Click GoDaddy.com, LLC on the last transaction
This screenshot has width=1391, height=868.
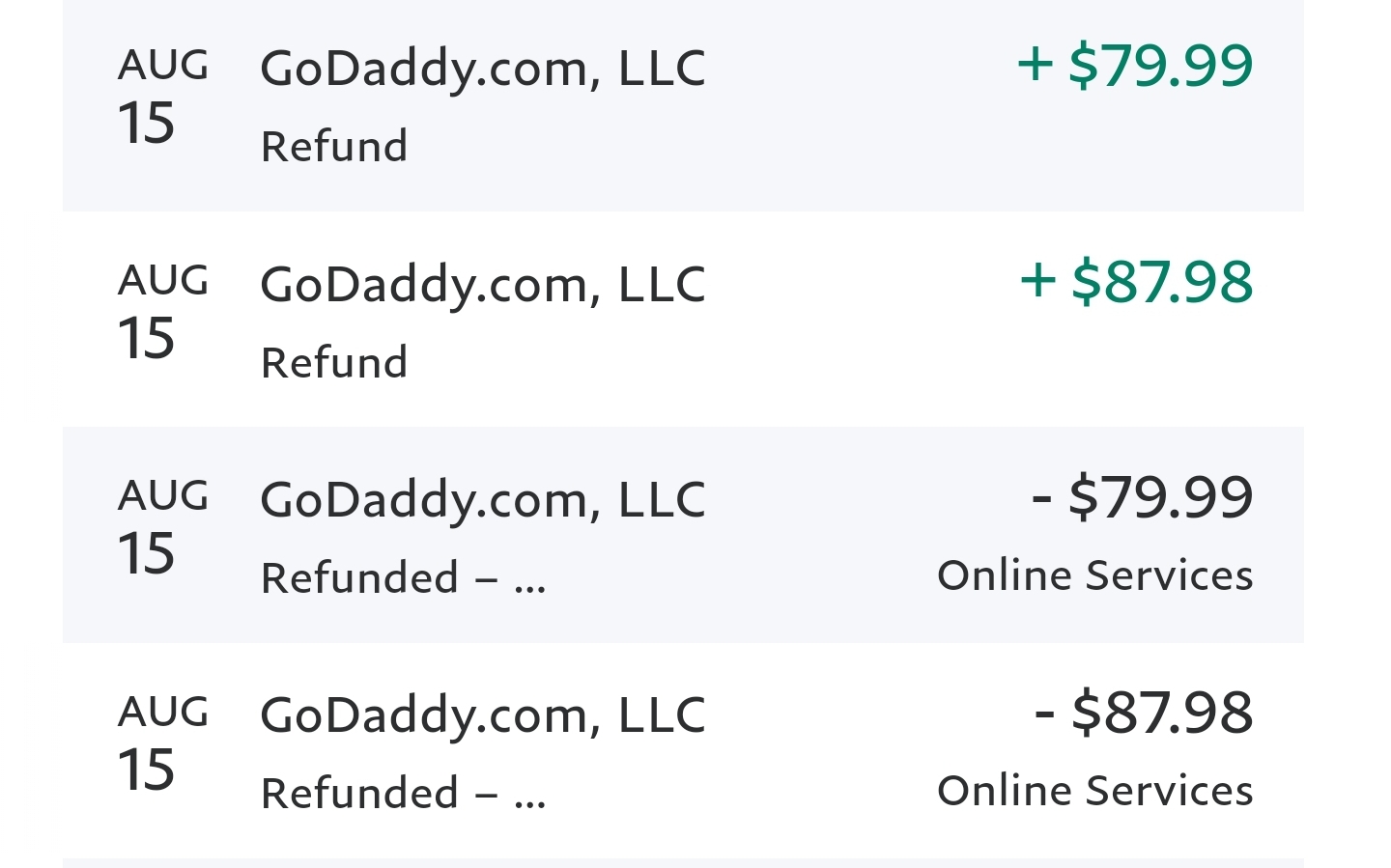click(481, 714)
